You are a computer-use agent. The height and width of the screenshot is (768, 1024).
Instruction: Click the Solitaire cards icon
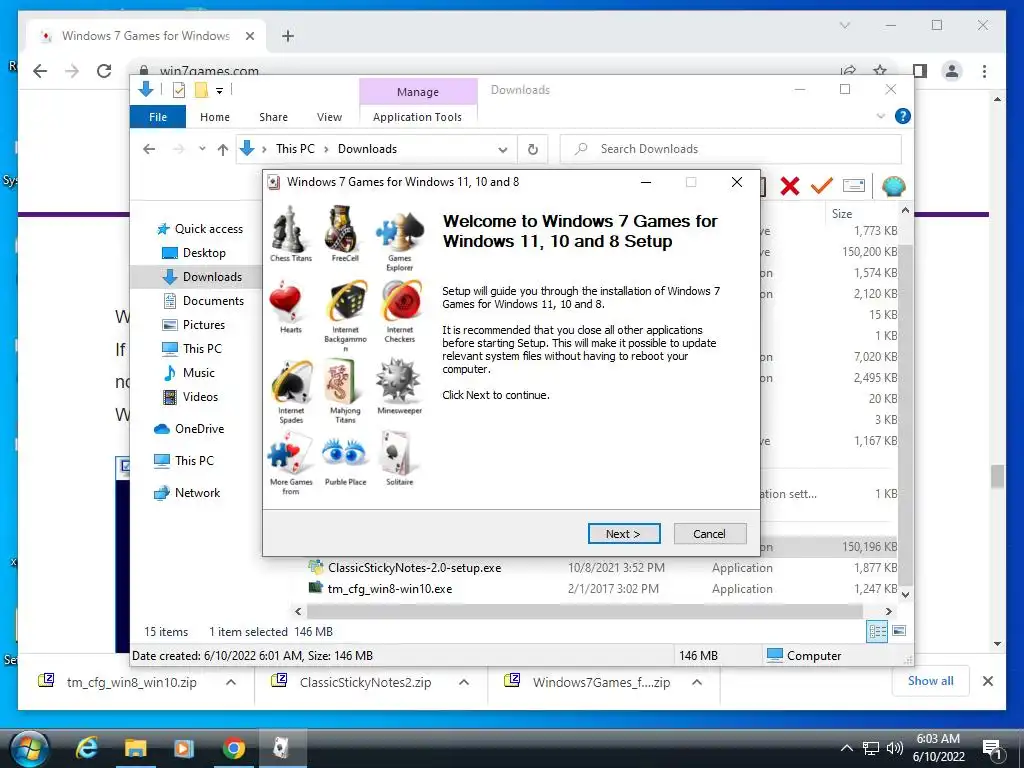[x=398, y=454]
